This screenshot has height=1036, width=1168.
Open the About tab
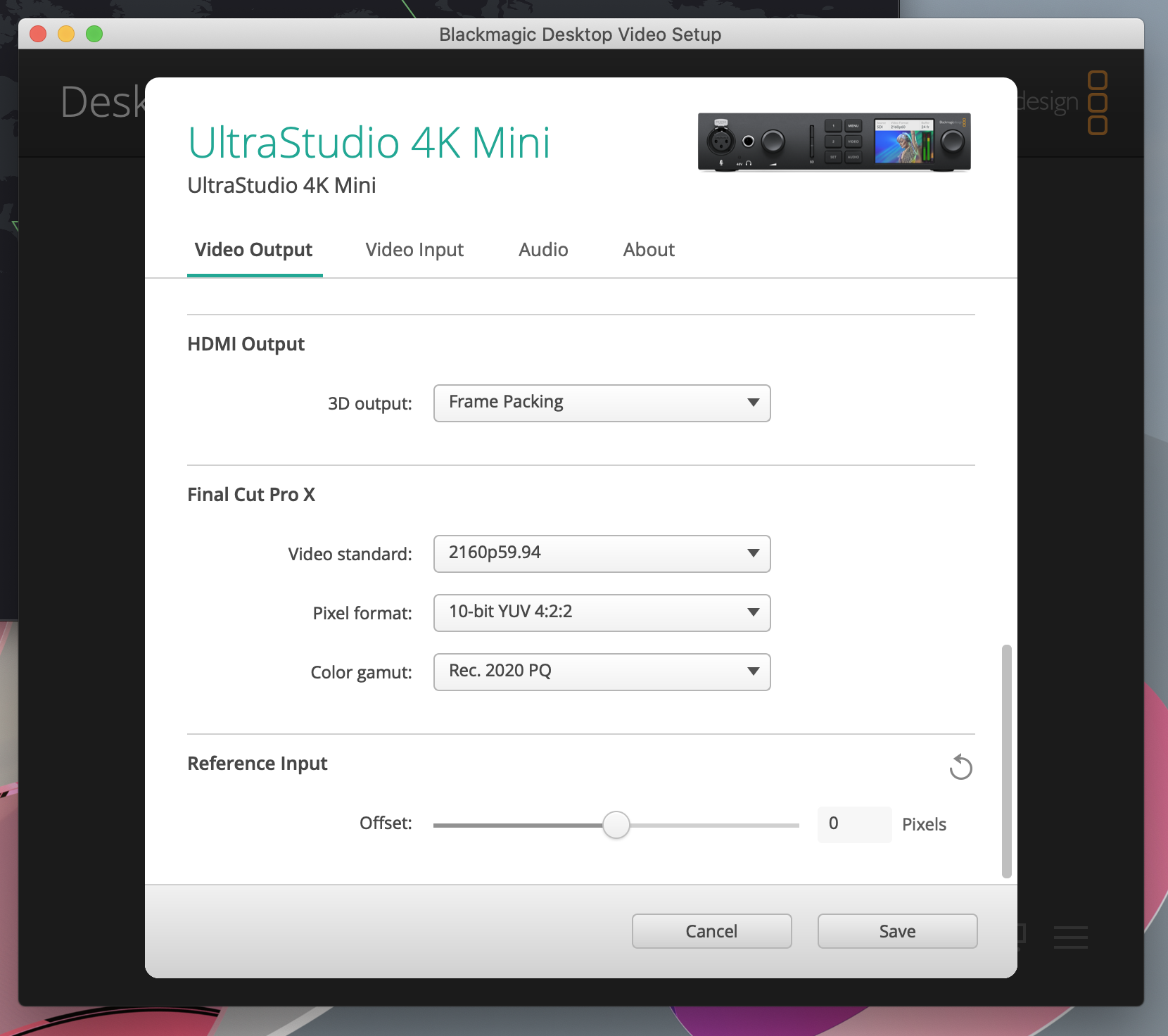[649, 250]
